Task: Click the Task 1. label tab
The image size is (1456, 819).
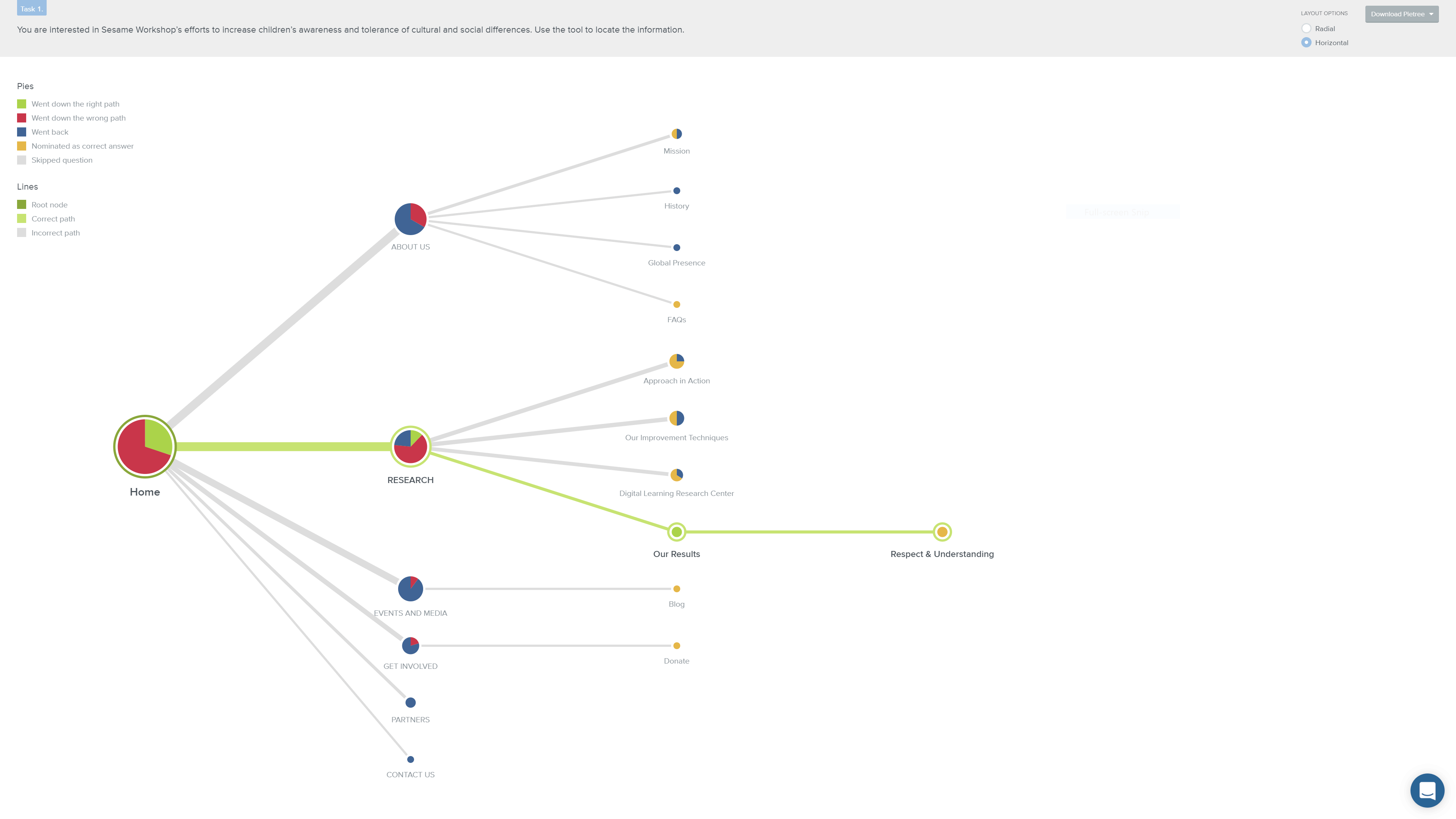Action: tap(31, 8)
